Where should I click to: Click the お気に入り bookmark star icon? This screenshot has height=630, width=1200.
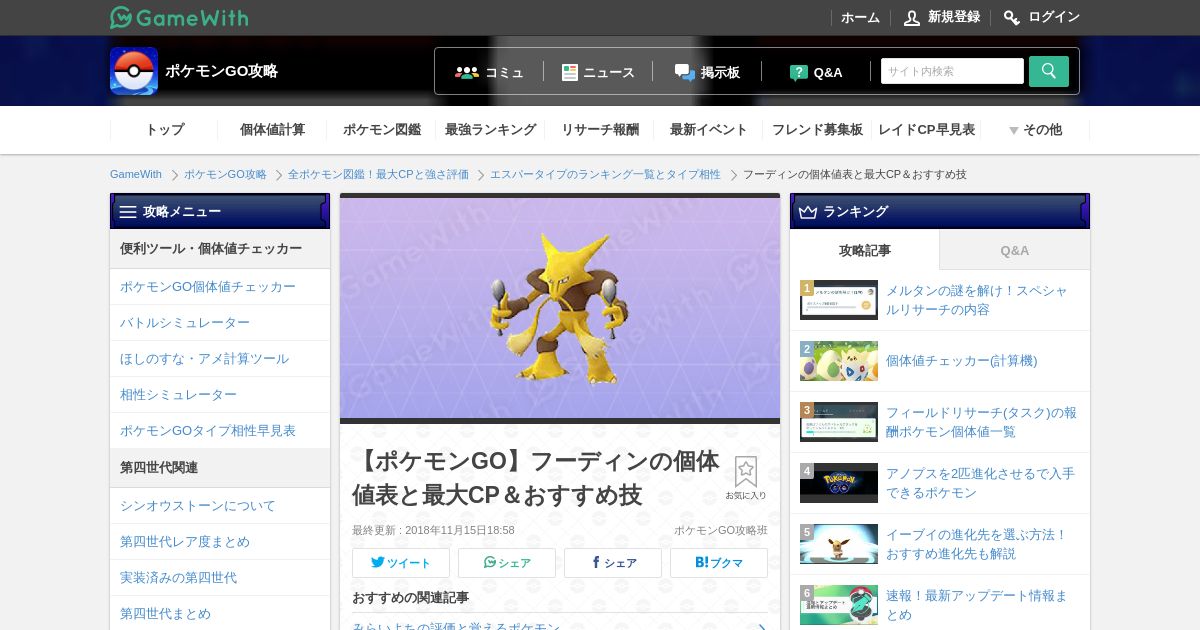click(x=746, y=472)
